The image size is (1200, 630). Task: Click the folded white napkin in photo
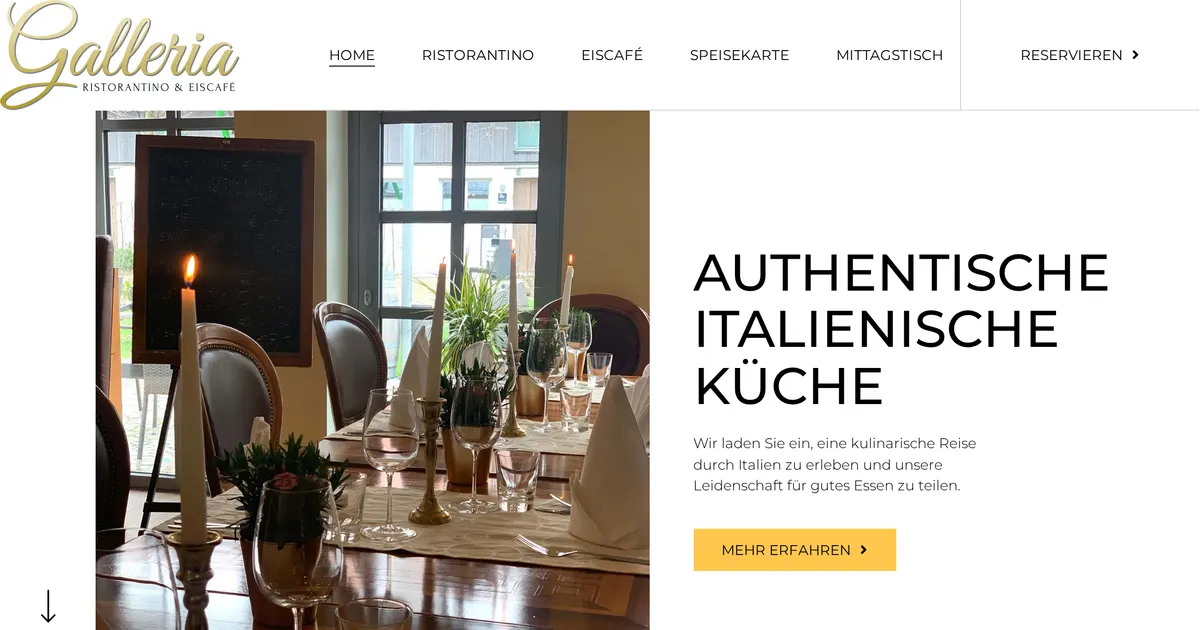[610, 465]
